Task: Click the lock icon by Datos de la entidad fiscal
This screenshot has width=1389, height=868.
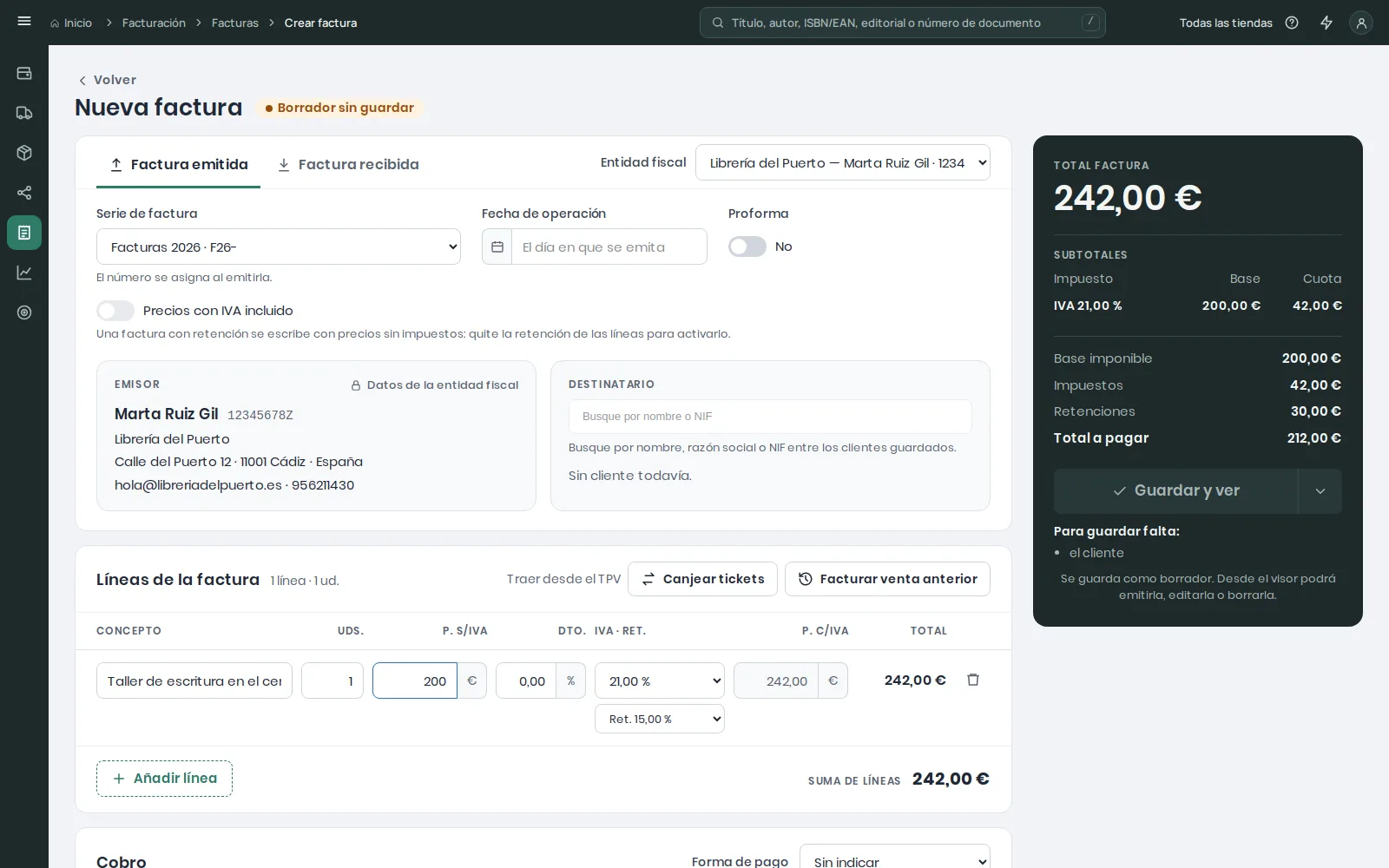Action: [x=356, y=385]
